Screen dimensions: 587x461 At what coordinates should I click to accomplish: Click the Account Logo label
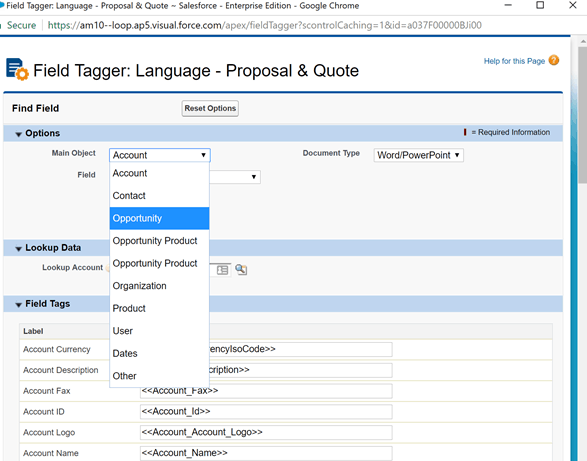point(49,433)
